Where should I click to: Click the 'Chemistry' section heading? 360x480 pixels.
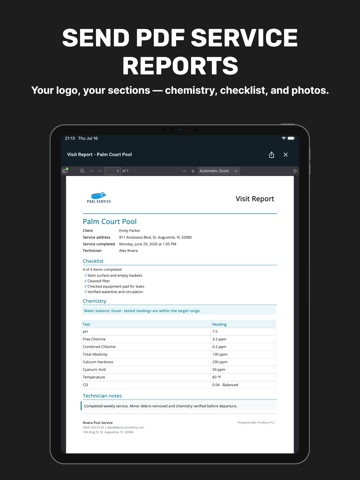pos(94,301)
